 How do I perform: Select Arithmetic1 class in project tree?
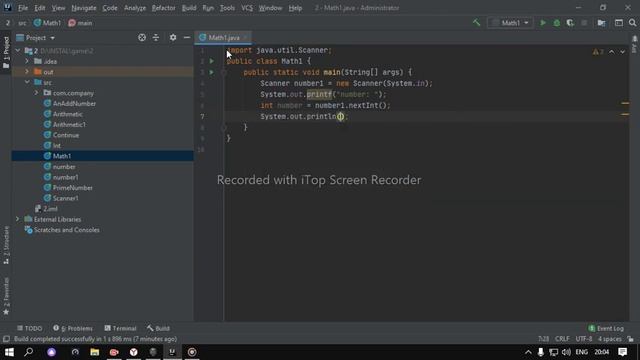click(x=65, y=124)
